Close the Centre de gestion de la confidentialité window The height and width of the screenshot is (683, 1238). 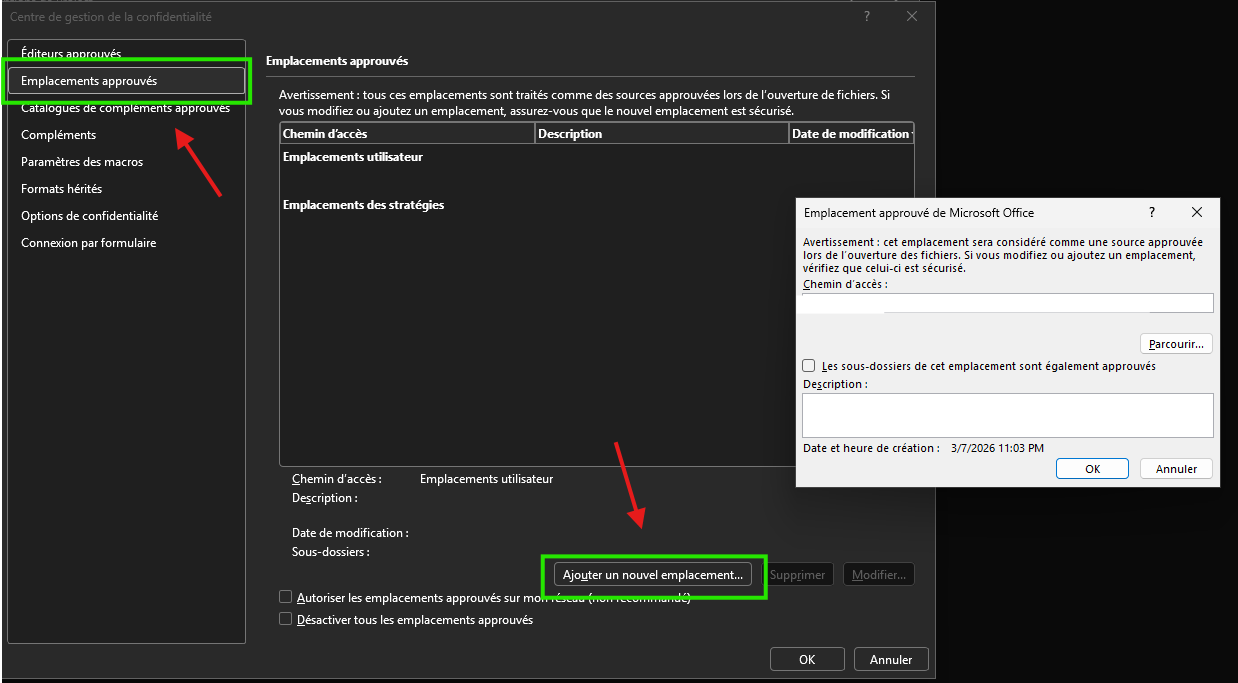pos(912,17)
